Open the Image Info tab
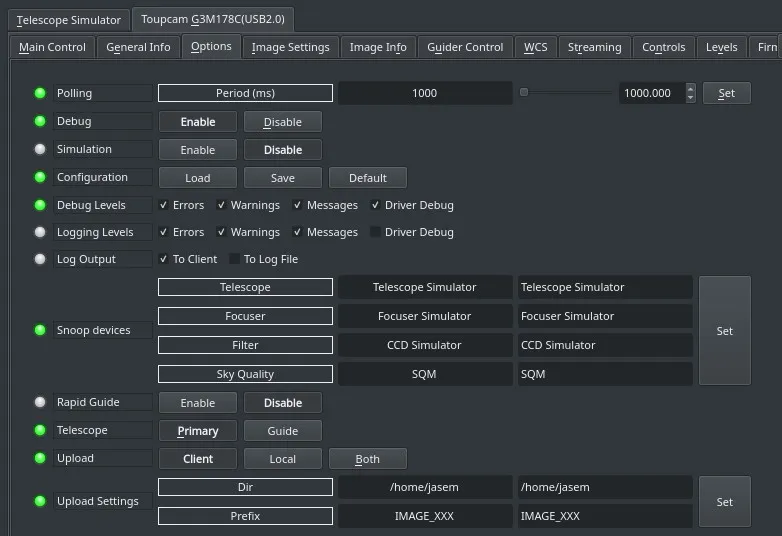This screenshot has height=536, width=782. click(378, 47)
